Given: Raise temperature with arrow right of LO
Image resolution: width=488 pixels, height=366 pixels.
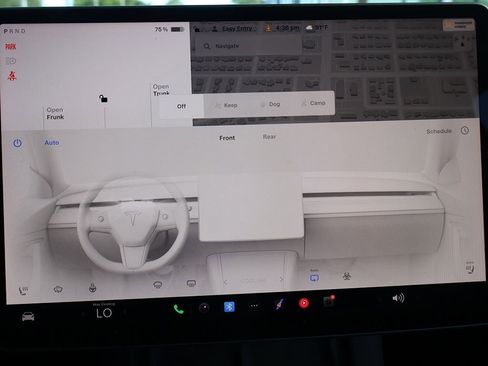Looking at the screenshot, I should (x=125, y=312).
